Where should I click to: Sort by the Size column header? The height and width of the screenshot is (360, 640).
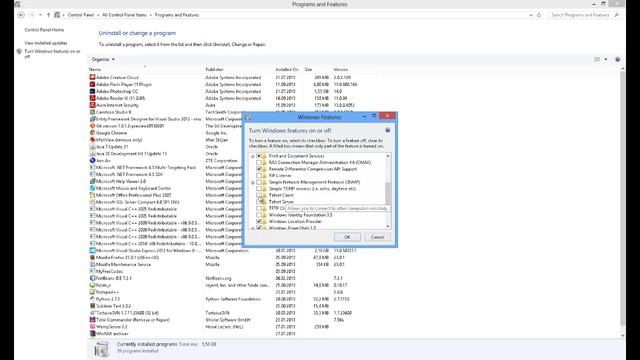pos(308,70)
